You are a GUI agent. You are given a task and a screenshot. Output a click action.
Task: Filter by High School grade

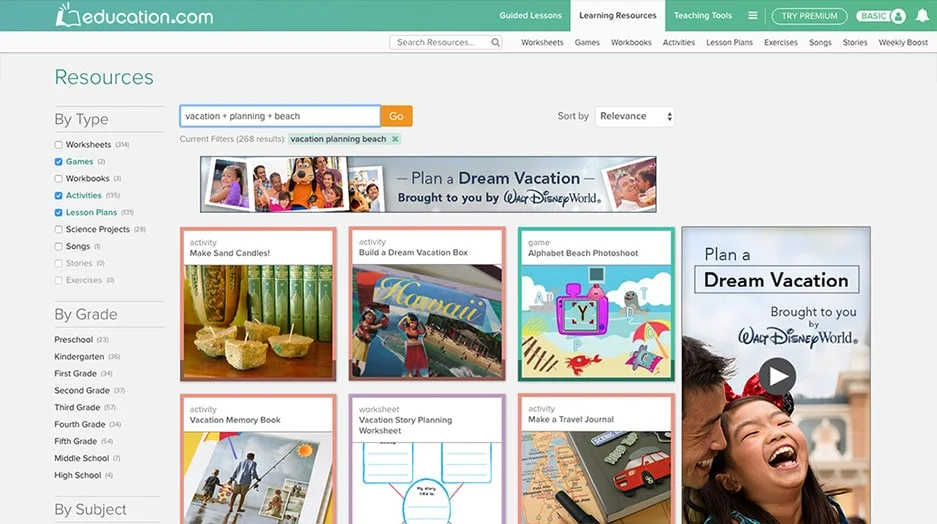78,475
